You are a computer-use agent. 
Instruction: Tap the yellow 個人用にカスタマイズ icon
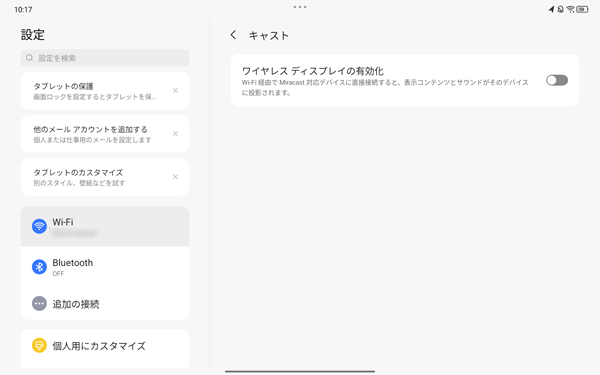[x=39, y=346]
